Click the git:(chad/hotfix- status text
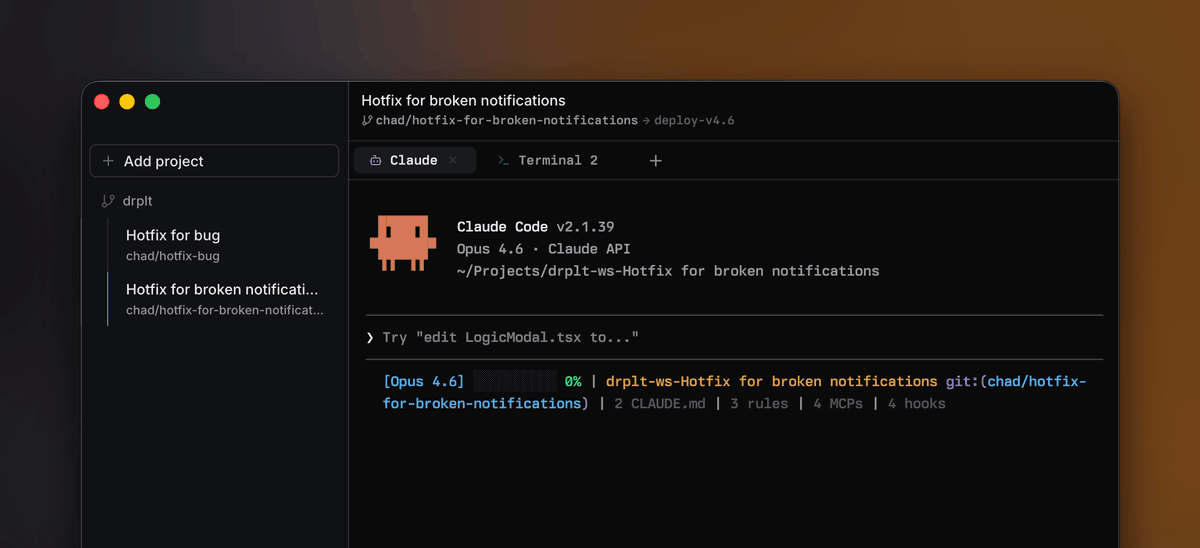Screen dimensions: 1200x548 click(1016, 381)
